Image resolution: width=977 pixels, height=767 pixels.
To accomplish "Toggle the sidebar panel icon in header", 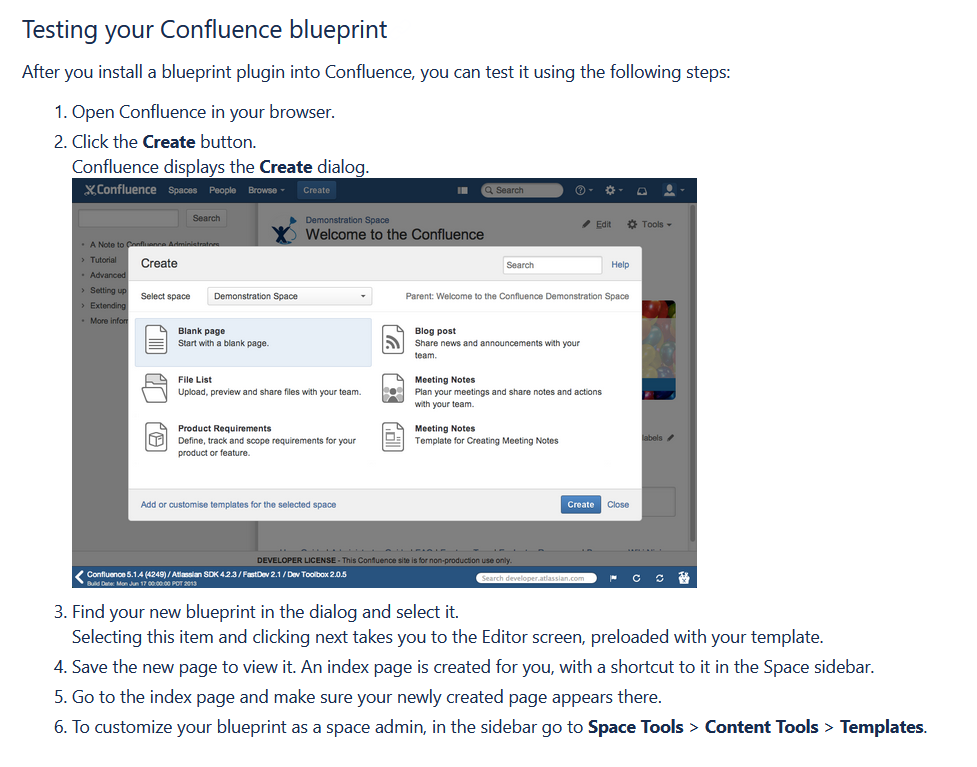I will click(x=462, y=191).
